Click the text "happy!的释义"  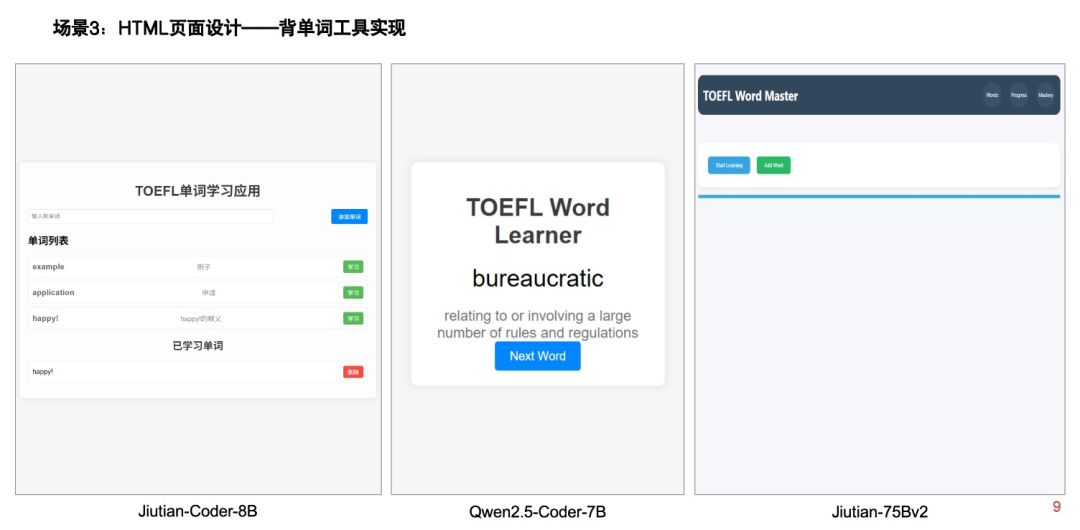[200, 319]
